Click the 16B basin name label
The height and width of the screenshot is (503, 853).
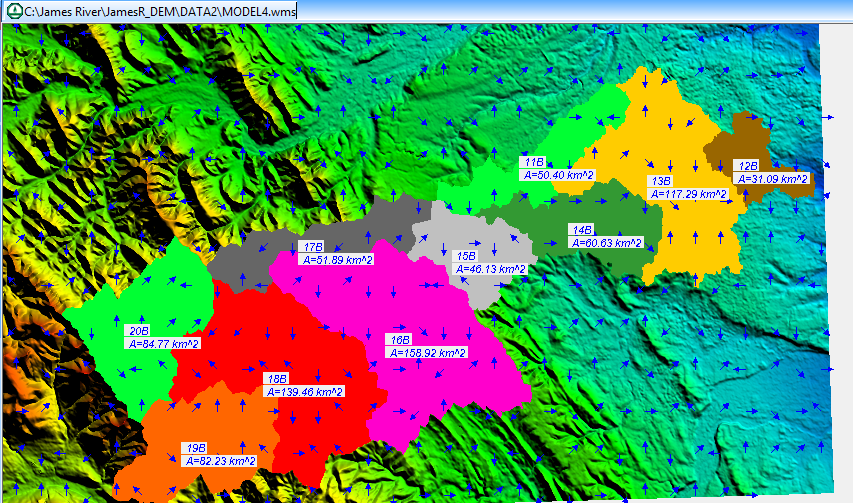coord(399,340)
